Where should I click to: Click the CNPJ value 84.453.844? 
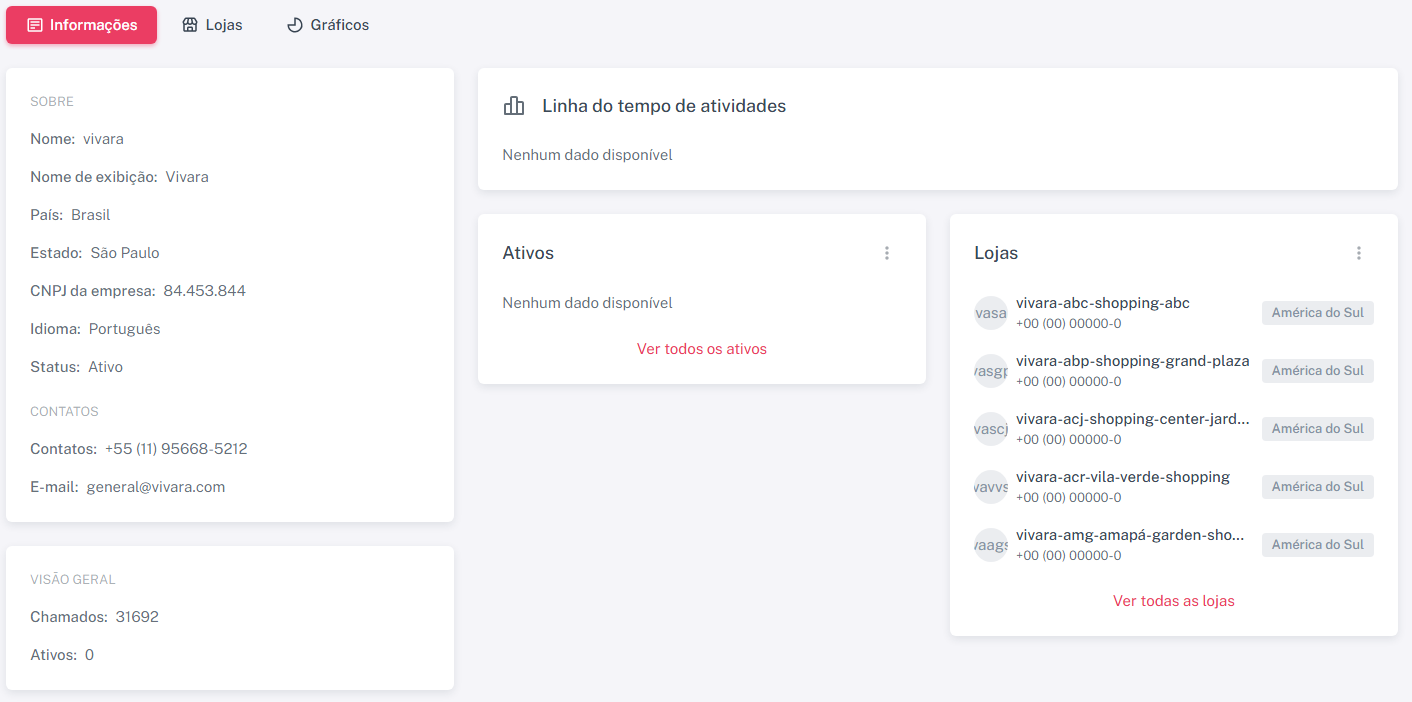pos(205,291)
